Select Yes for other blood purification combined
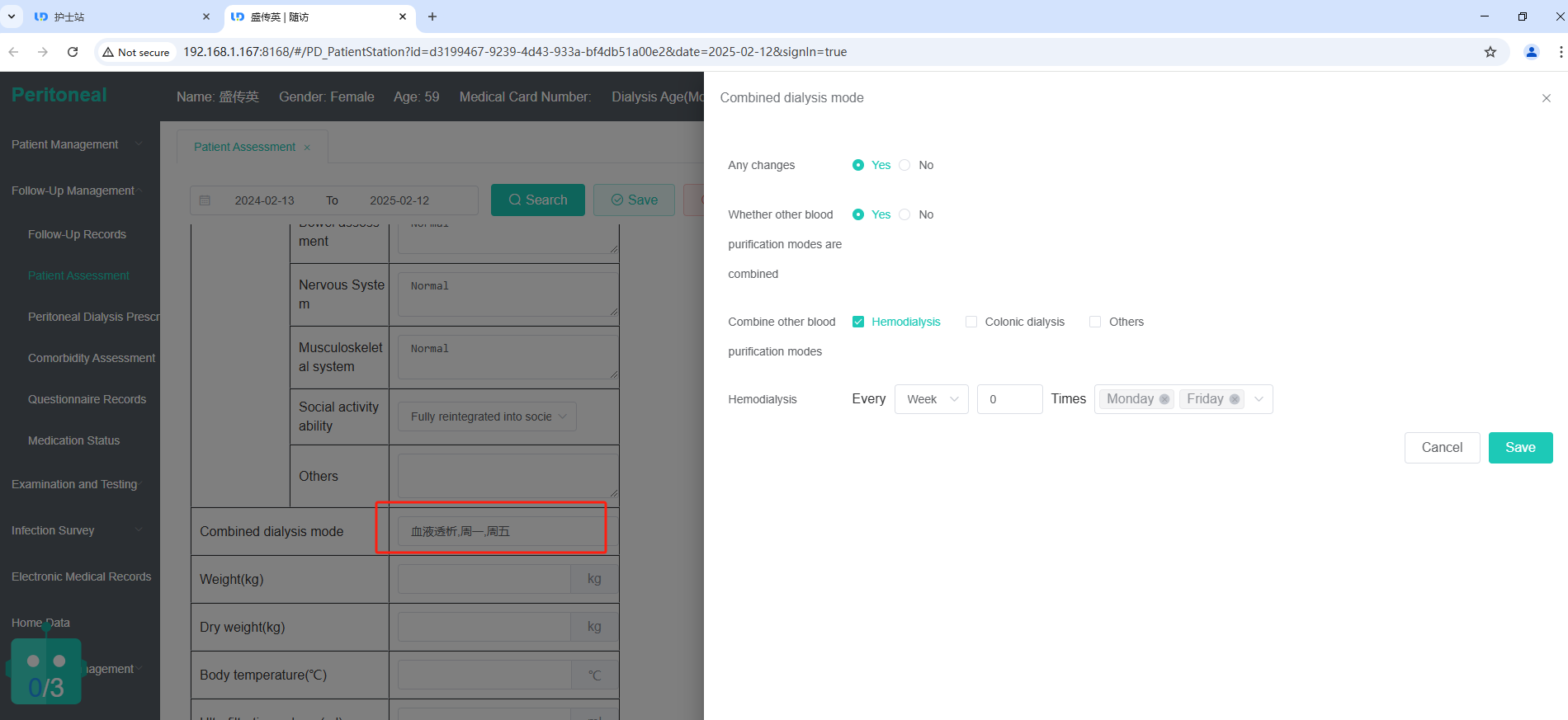The height and width of the screenshot is (720, 1568). [x=858, y=214]
